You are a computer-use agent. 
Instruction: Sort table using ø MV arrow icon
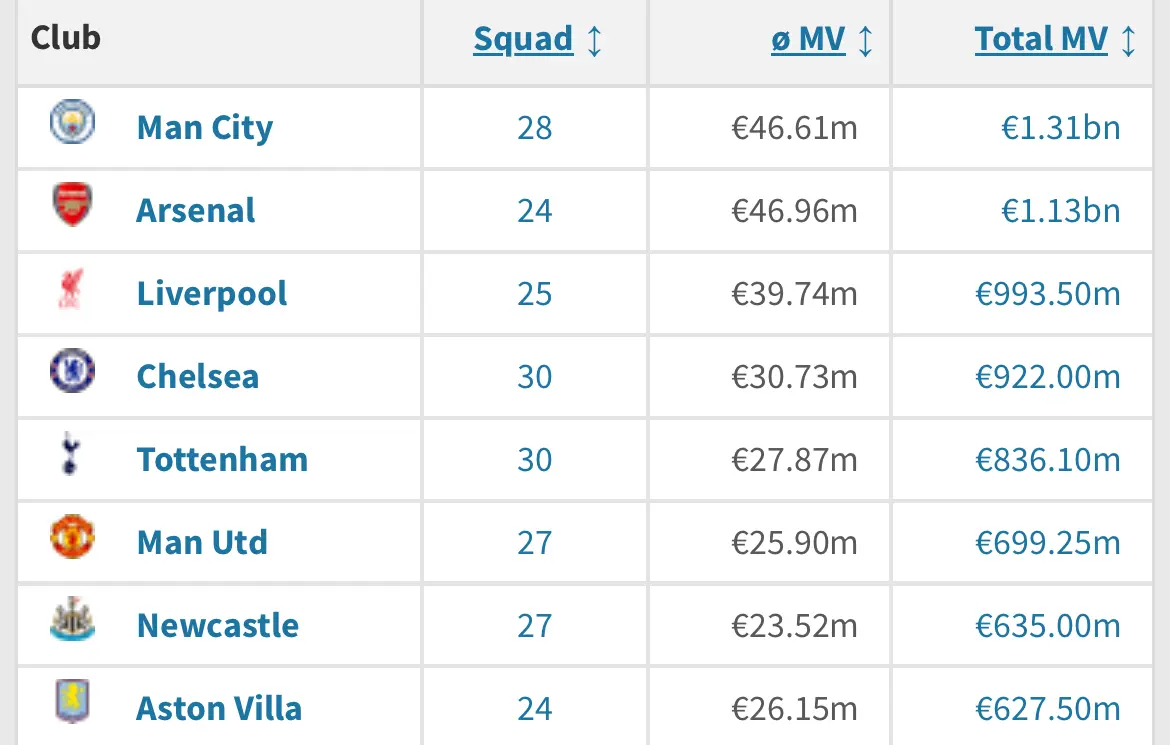click(866, 40)
